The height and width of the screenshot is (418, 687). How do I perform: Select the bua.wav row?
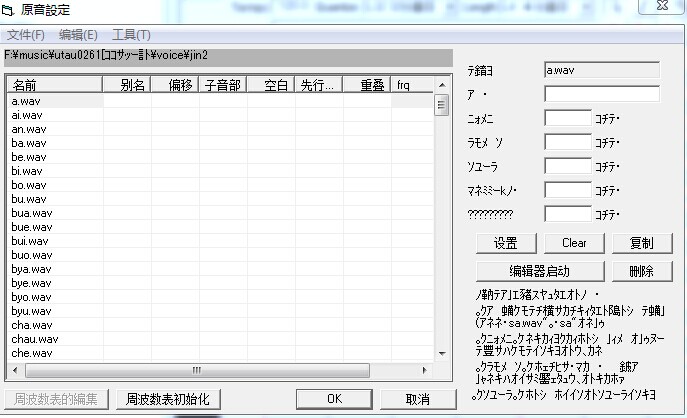pyautogui.click(x=220, y=213)
